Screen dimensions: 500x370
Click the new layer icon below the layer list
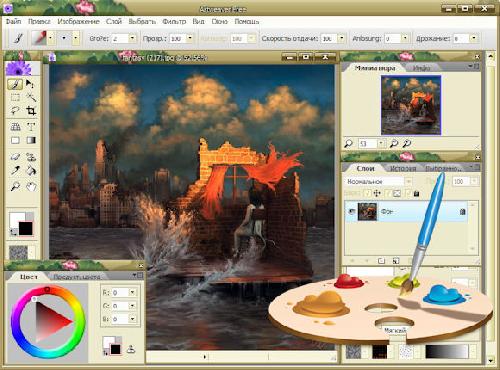(382, 261)
